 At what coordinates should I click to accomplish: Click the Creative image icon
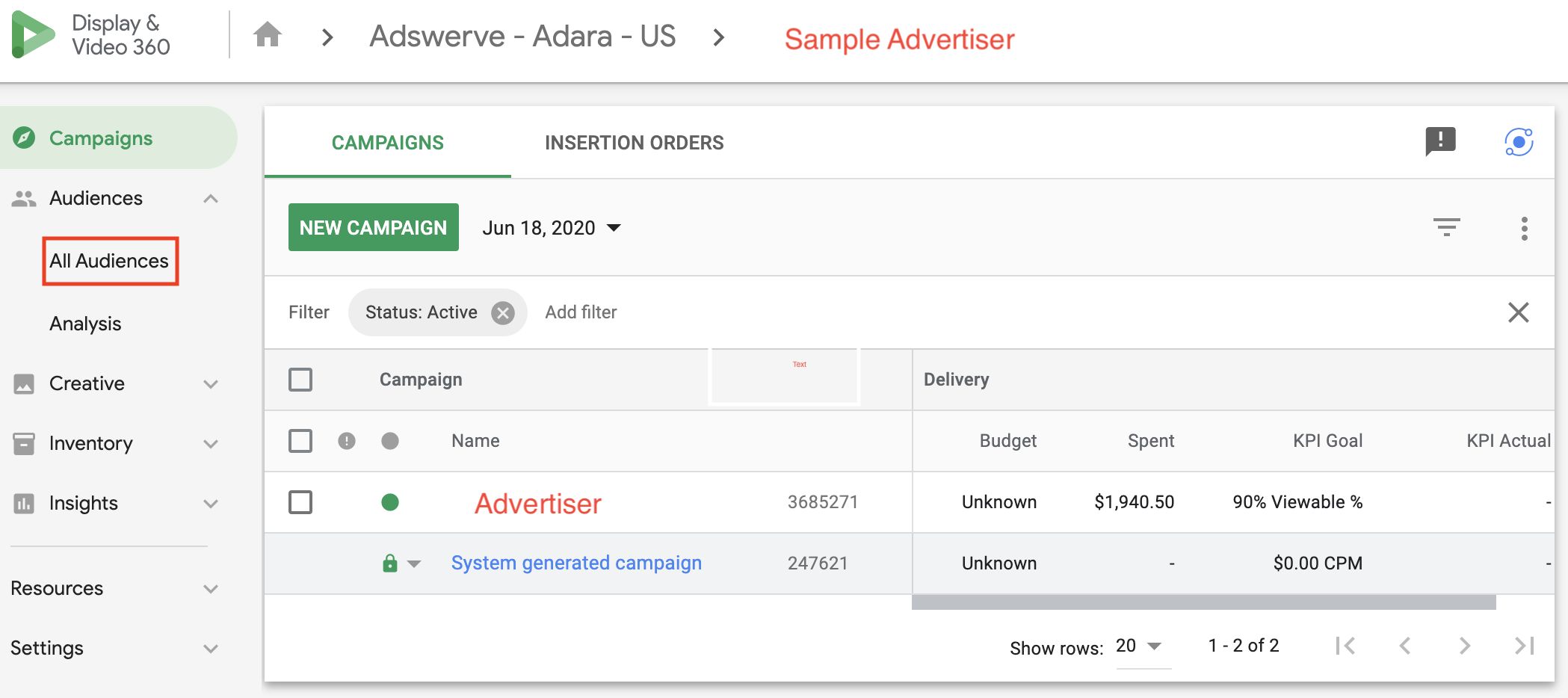click(x=24, y=384)
